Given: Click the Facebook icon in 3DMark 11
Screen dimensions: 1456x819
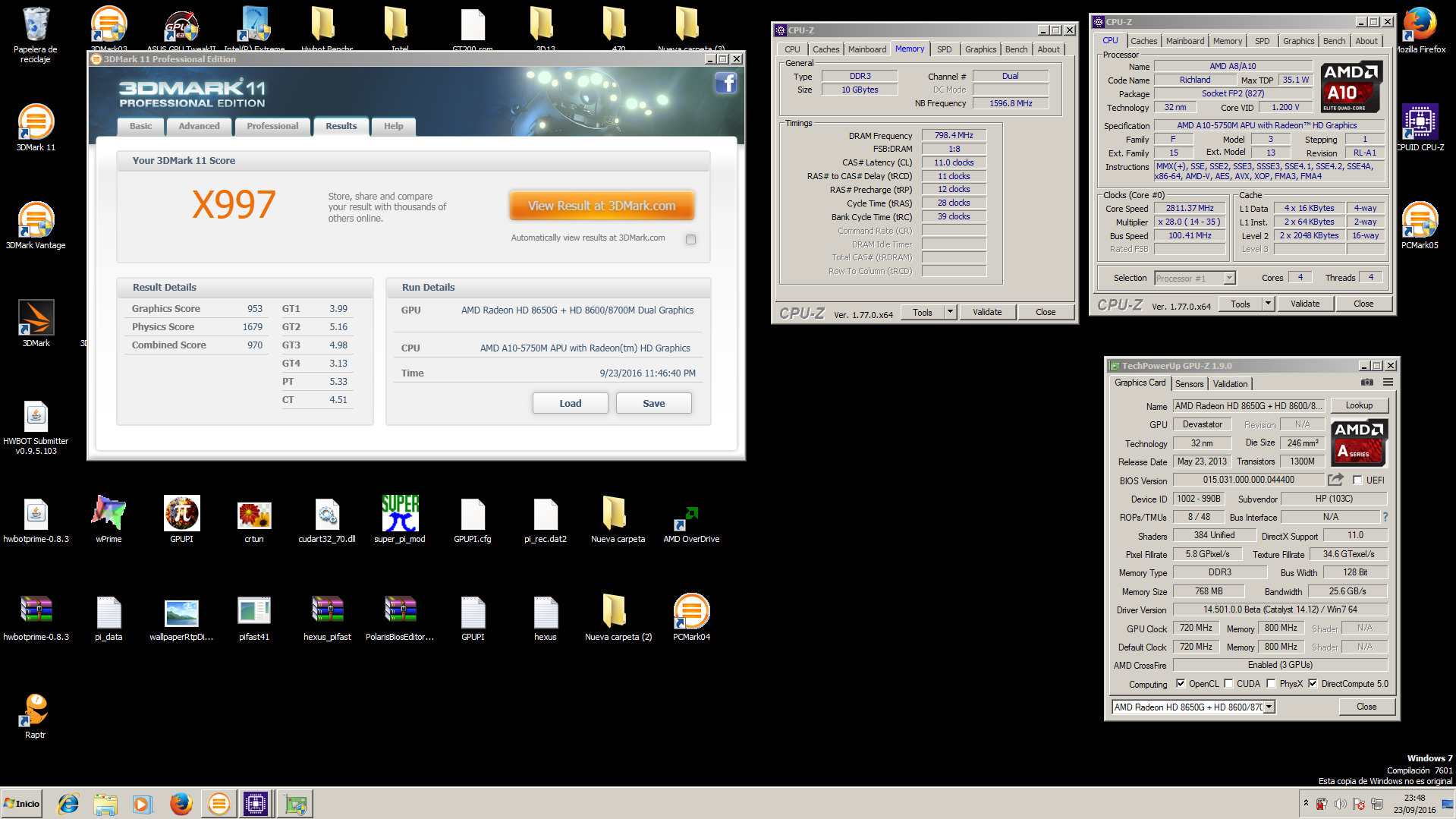Looking at the screenshot, I should (x=725, y=83).
